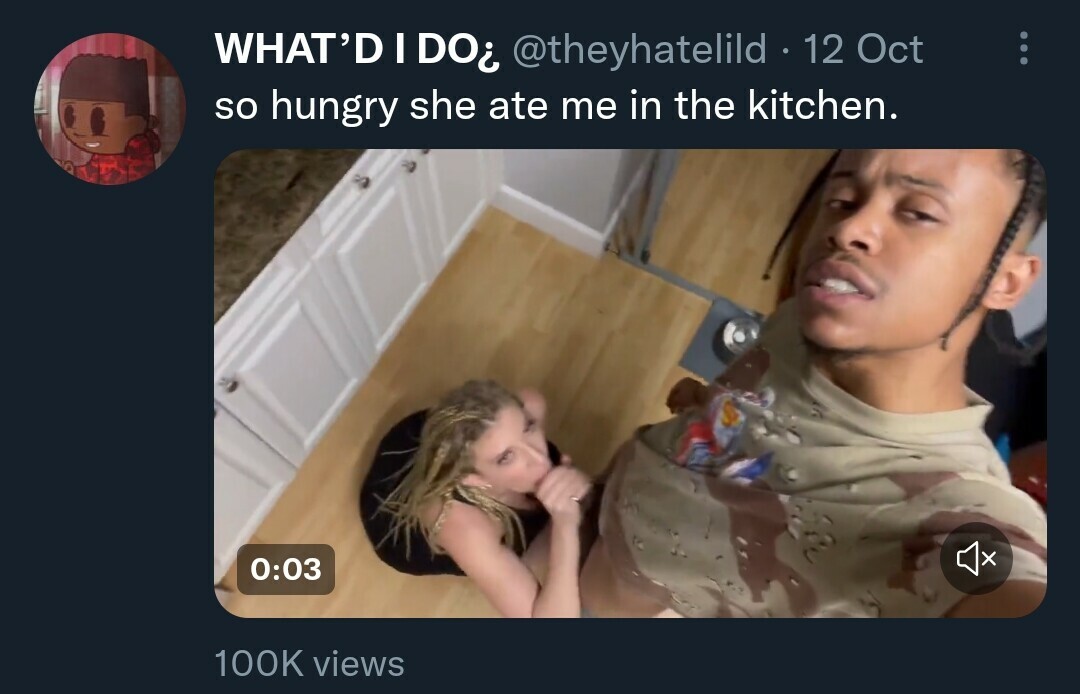Screen dimensions: 1080x694
Task: Play the embedded video
Action: pos(630,383)
